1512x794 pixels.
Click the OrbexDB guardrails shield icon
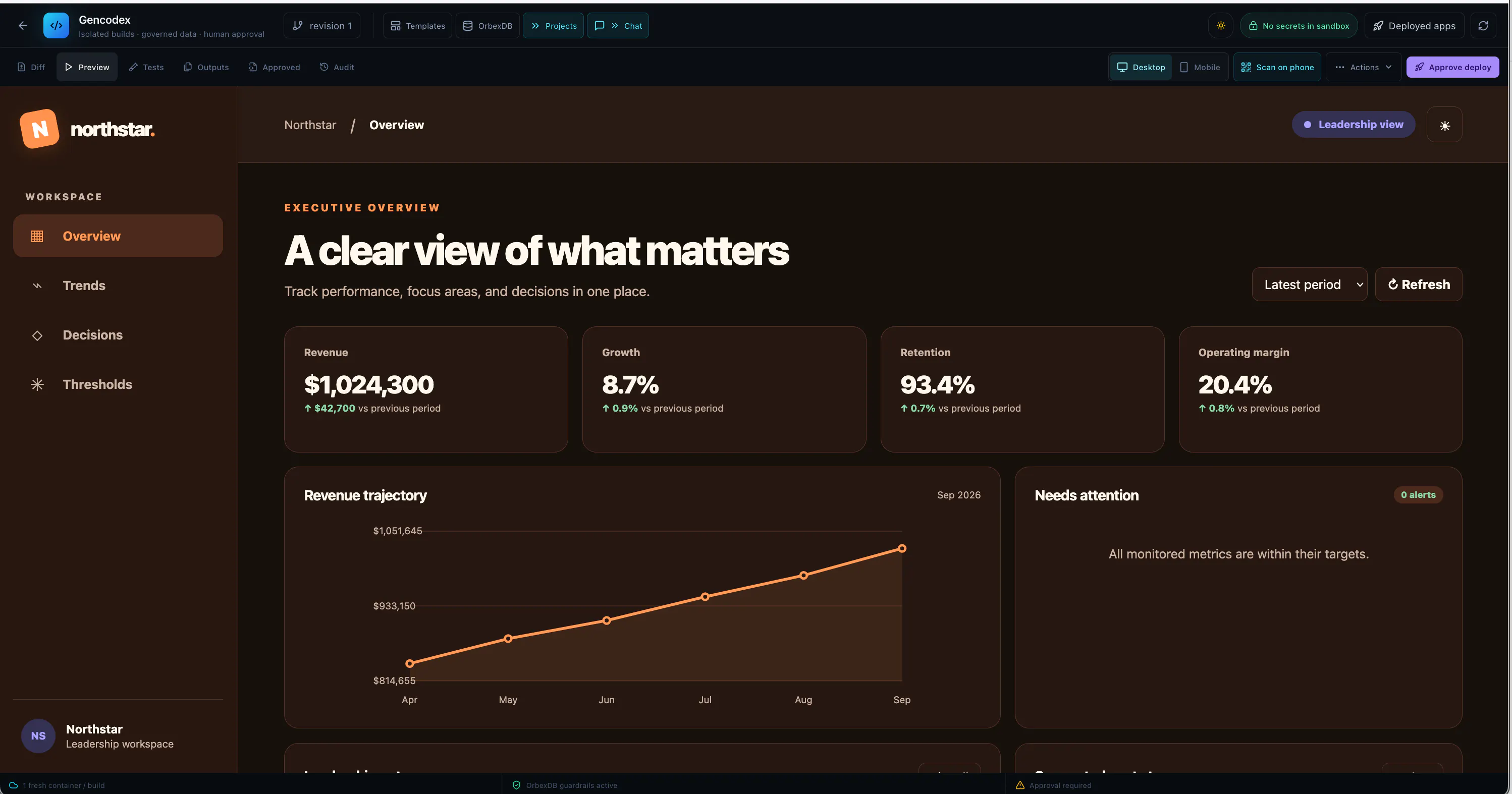[x=516, y=785]
